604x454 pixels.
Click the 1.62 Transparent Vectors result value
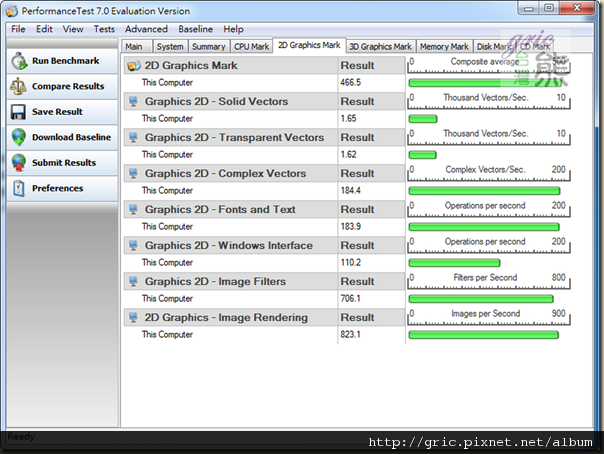pyautogui.click(x=348, y=154)
